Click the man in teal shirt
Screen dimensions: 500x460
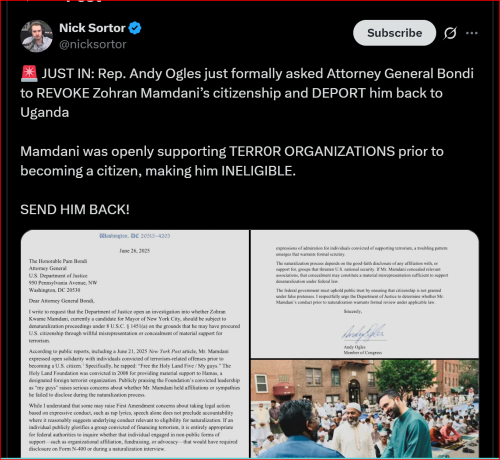click(405, 425)
